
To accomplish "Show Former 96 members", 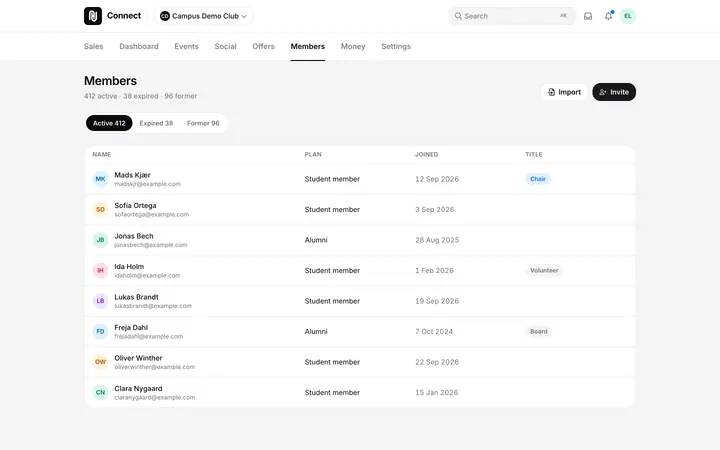I will 203,123.
